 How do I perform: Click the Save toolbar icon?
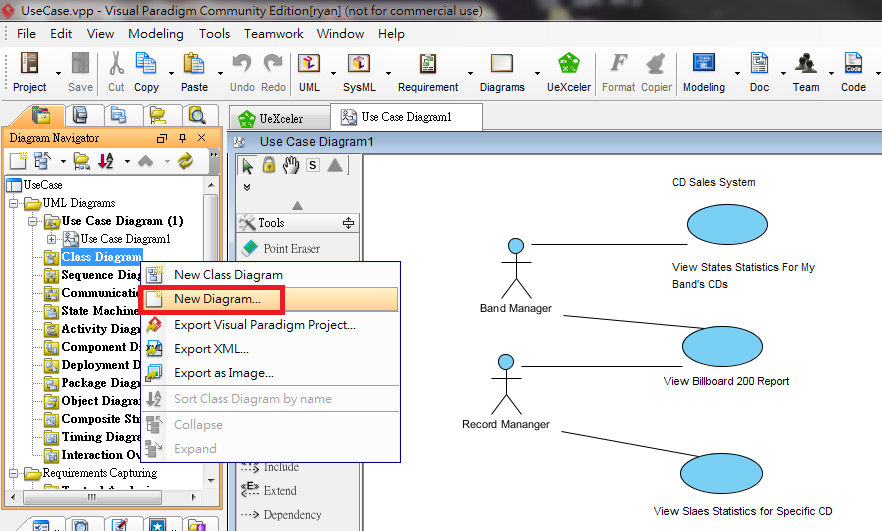[x=80, y=63]
